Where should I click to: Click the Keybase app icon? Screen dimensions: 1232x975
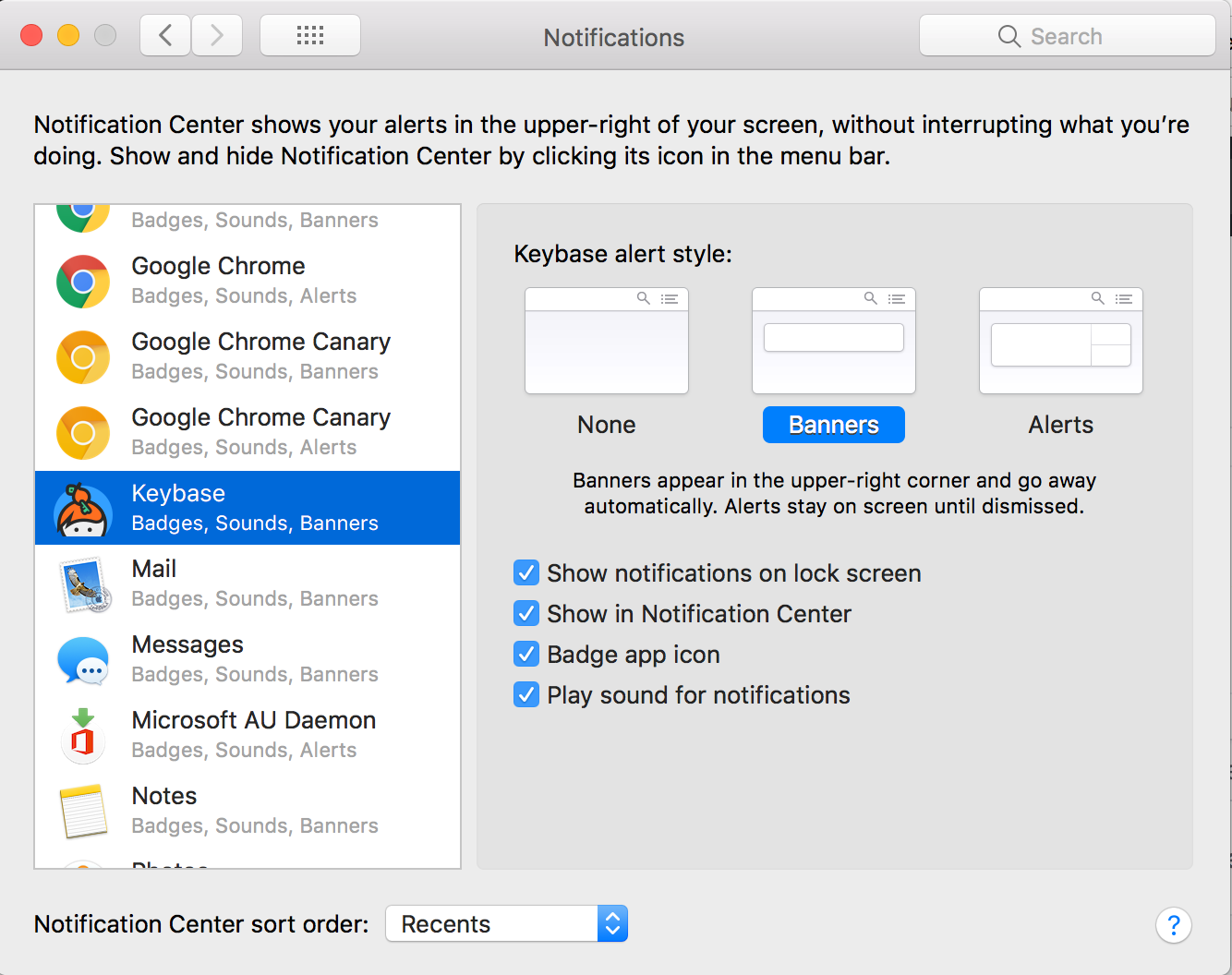click(x=83, y=509)
